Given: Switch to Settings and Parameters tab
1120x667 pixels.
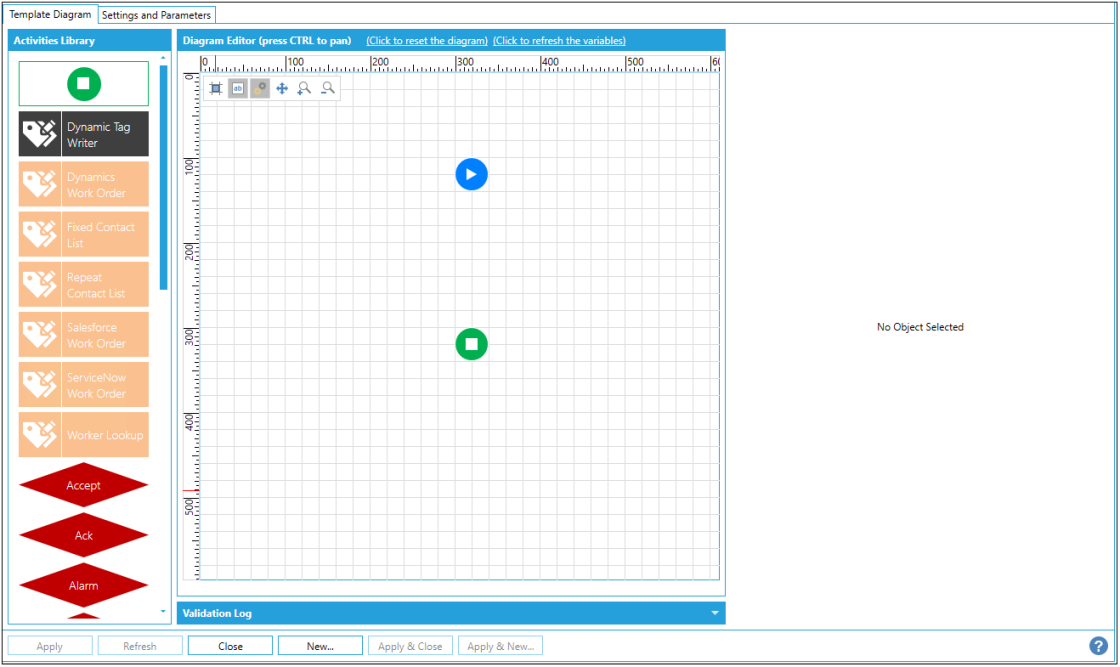Looking at the screenshot, I should [157, 15].
